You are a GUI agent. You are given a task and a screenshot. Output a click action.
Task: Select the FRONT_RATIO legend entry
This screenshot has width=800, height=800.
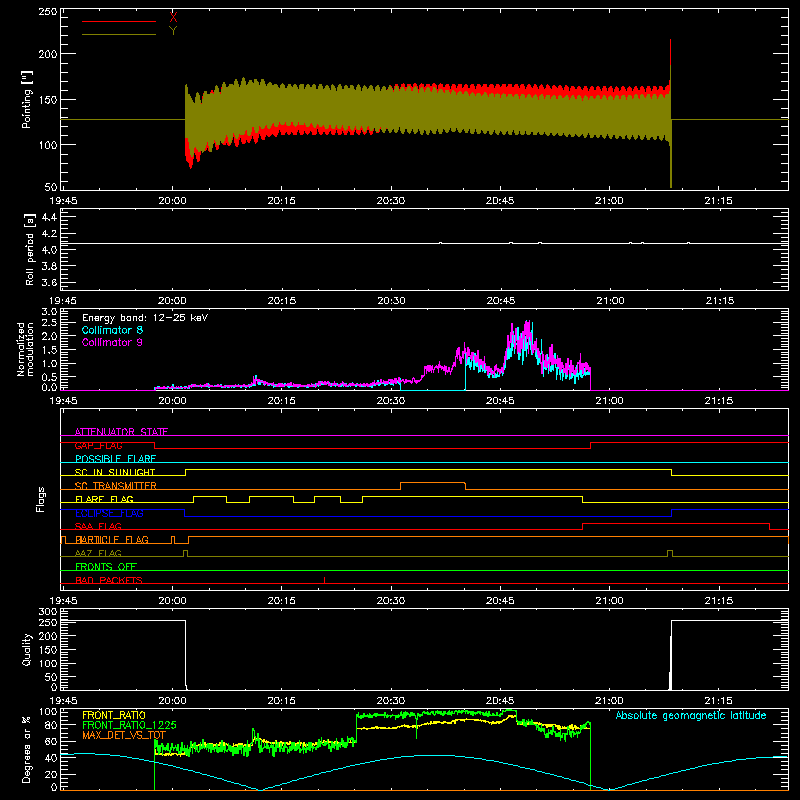(114, 715)
